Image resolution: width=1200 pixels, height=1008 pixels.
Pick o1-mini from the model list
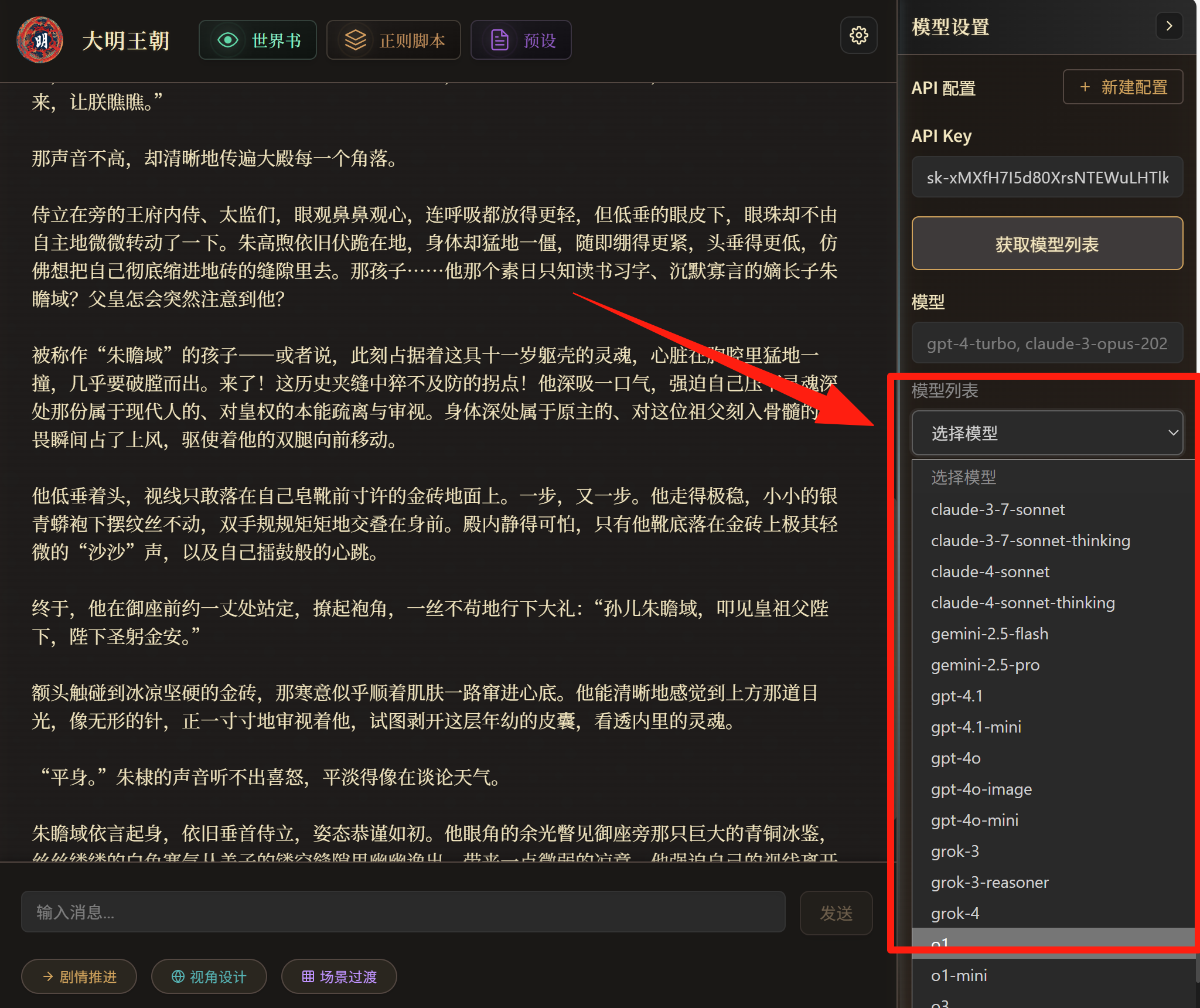[x=1053, y=975]
